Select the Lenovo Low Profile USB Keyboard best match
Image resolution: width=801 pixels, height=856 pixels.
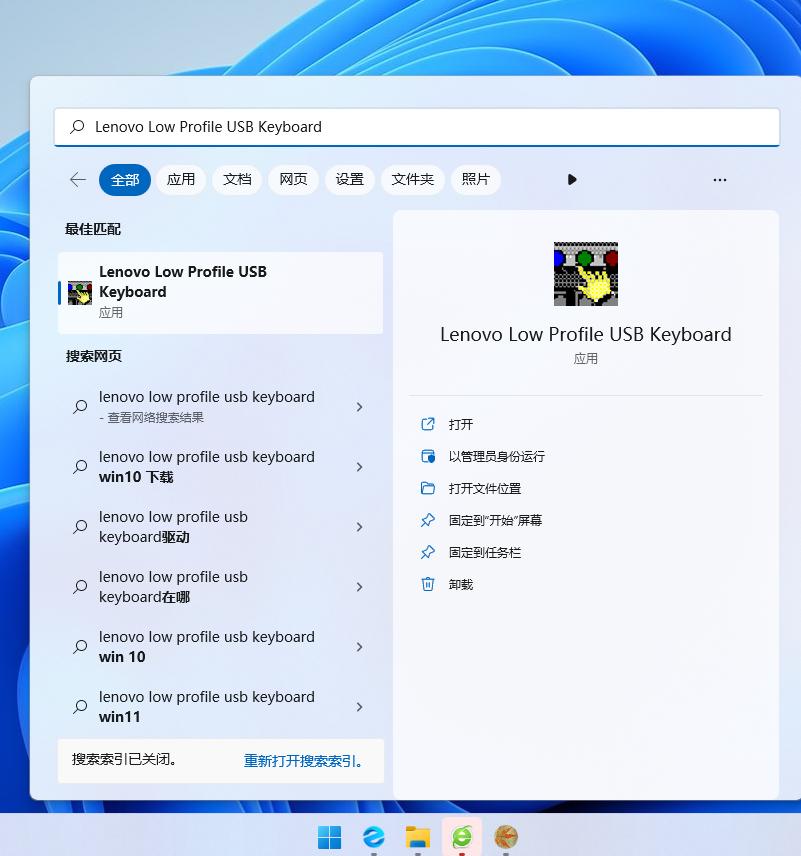pyautogui.click(x=220, y=292)
